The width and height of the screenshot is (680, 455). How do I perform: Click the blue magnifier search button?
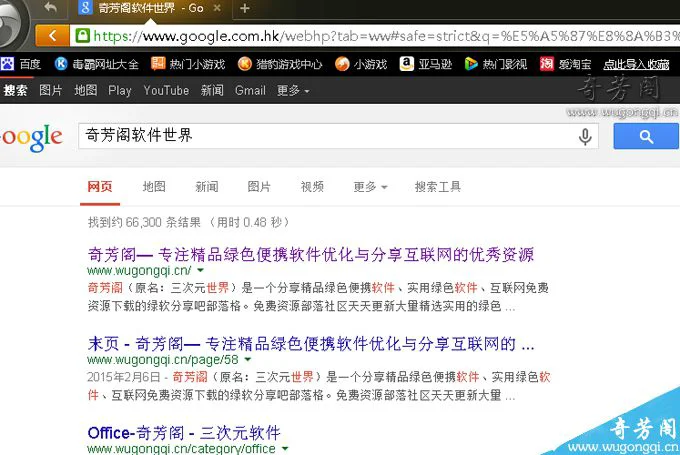click(x=646, y=136)
